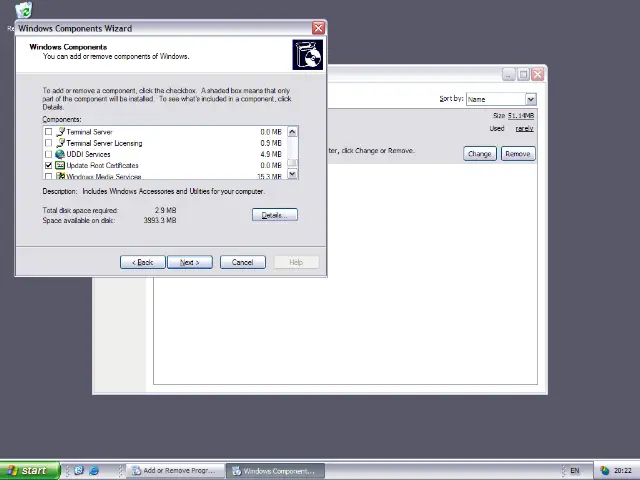The width and height of the screenshot is (640, 480).
Task: Click the taskbar clock showing 20:22
Action: (622, 471)
